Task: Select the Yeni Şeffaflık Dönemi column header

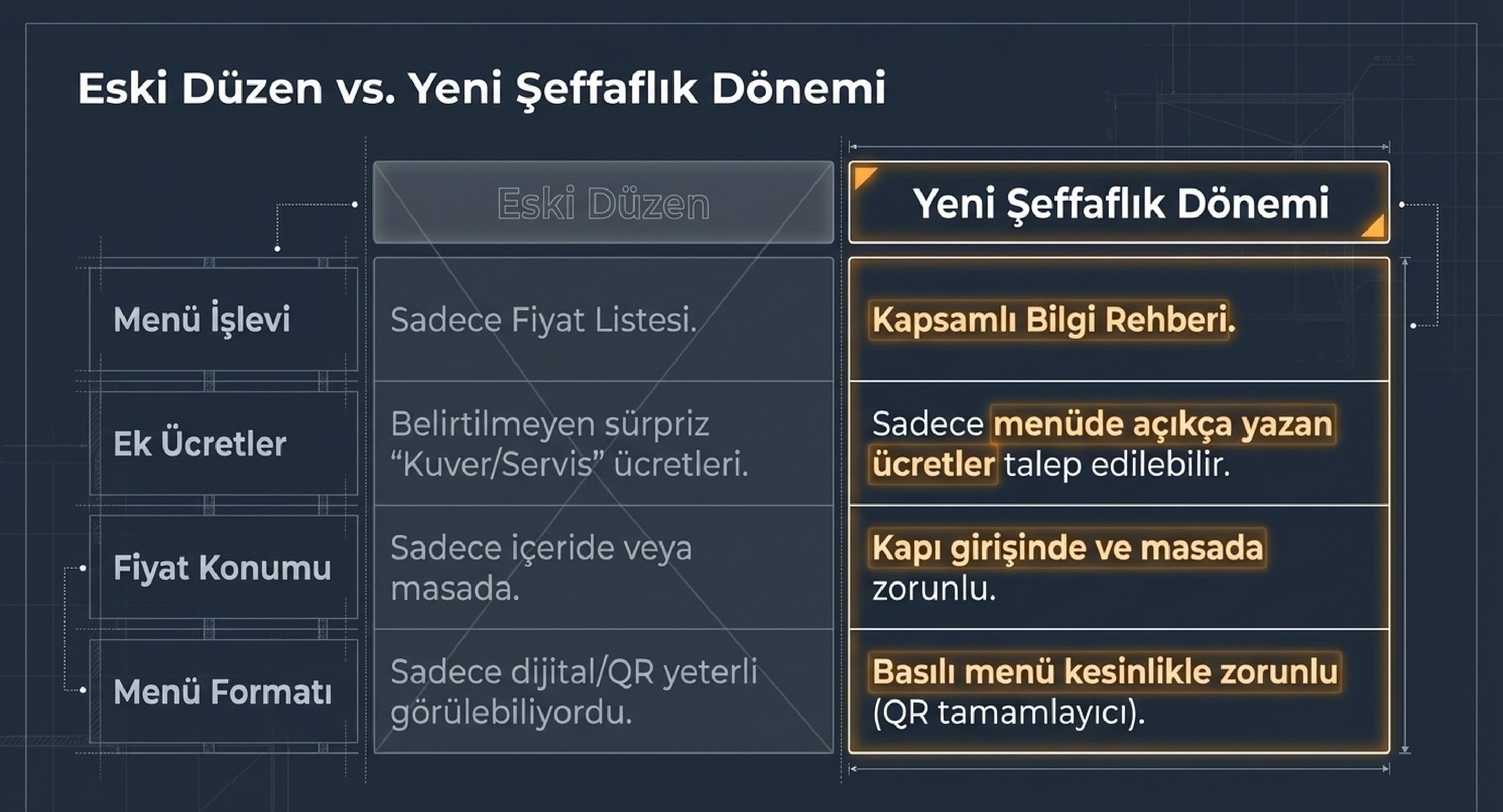Action: [x=1119, y=203]
